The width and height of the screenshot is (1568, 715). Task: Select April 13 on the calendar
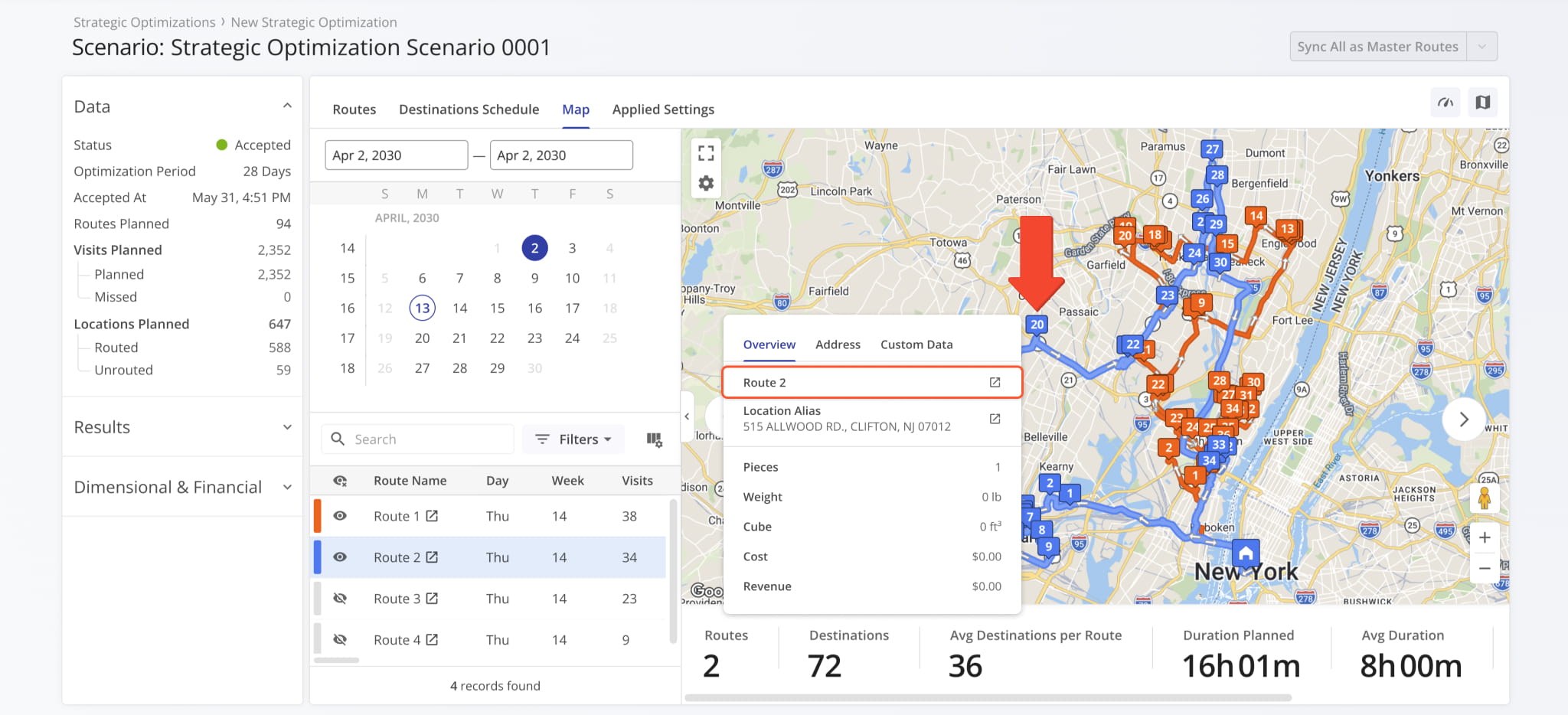[x=422, y=308]
